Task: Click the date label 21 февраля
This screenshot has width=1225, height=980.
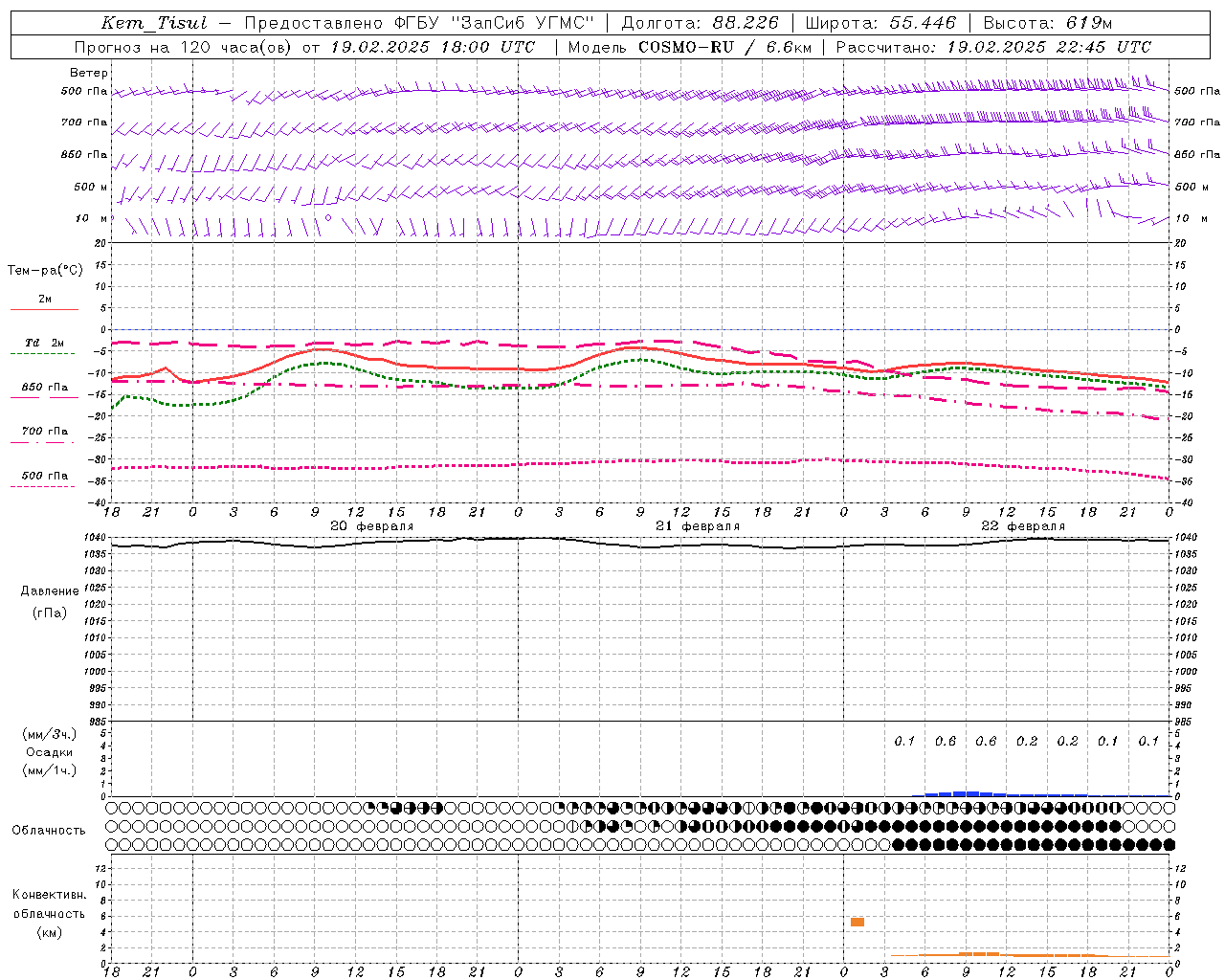Action: [697, 525]
